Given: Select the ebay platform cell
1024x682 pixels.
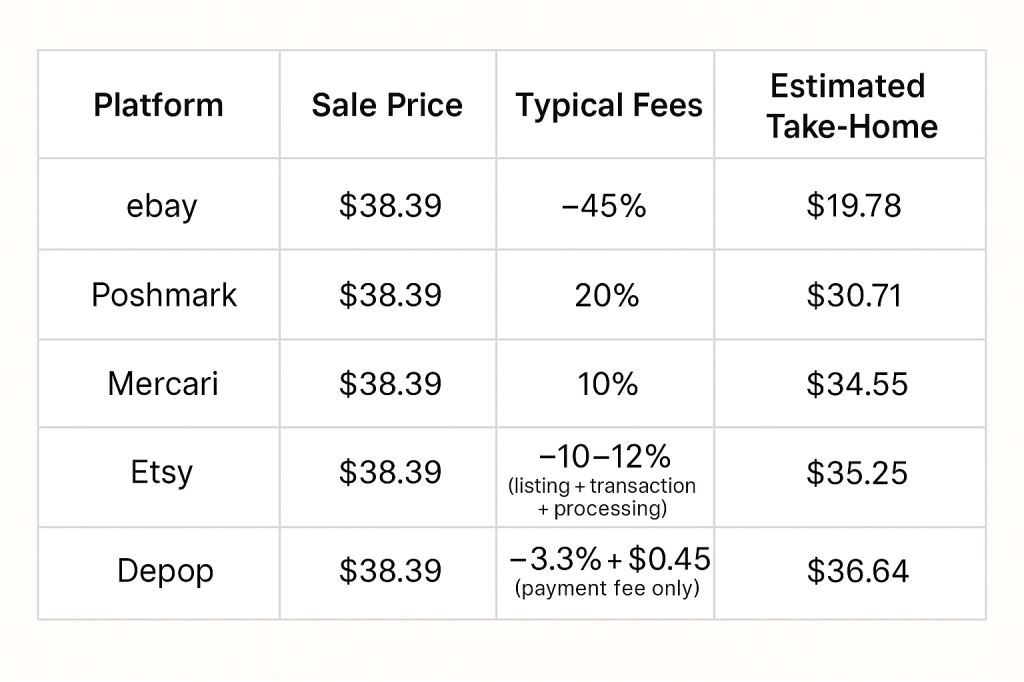Looking at the screenshot, I should click(161, 206).
